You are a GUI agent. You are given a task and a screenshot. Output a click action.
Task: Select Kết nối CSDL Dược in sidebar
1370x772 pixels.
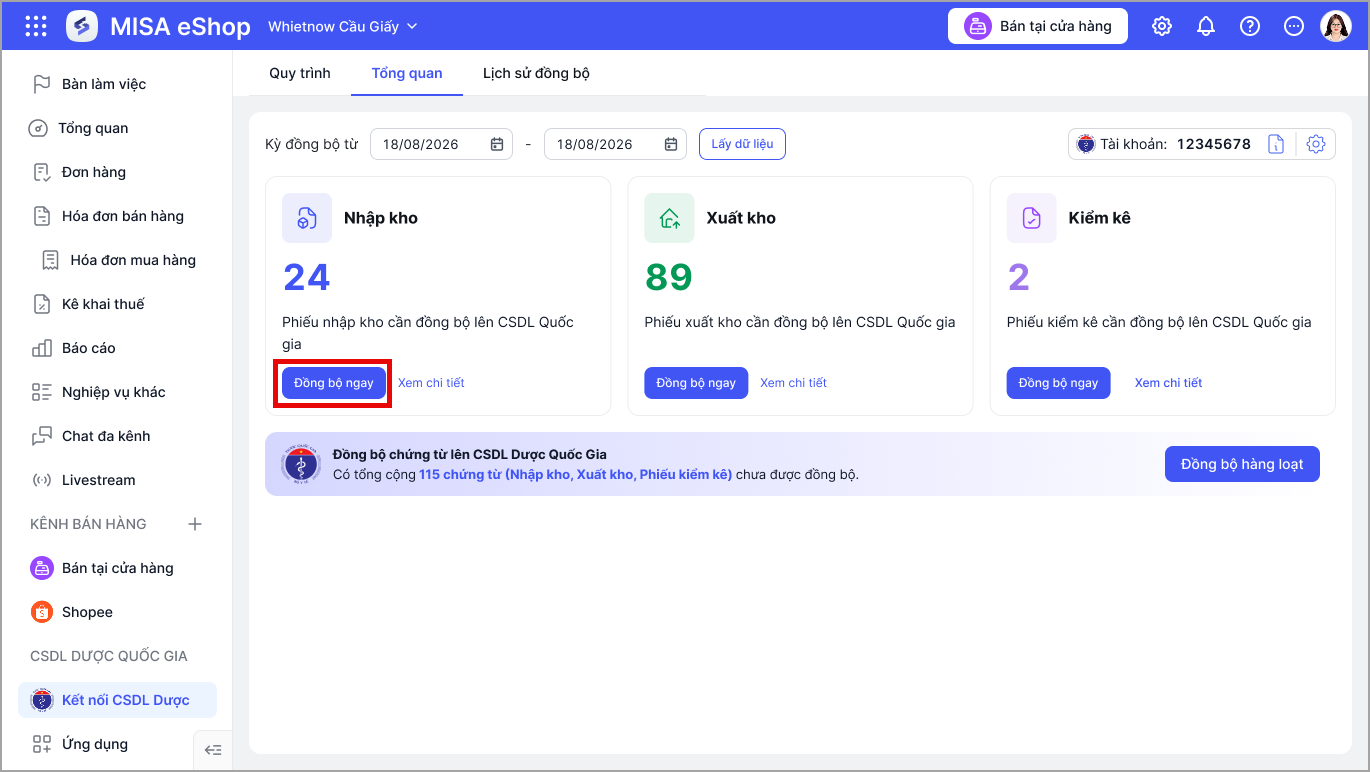[117, 700]
